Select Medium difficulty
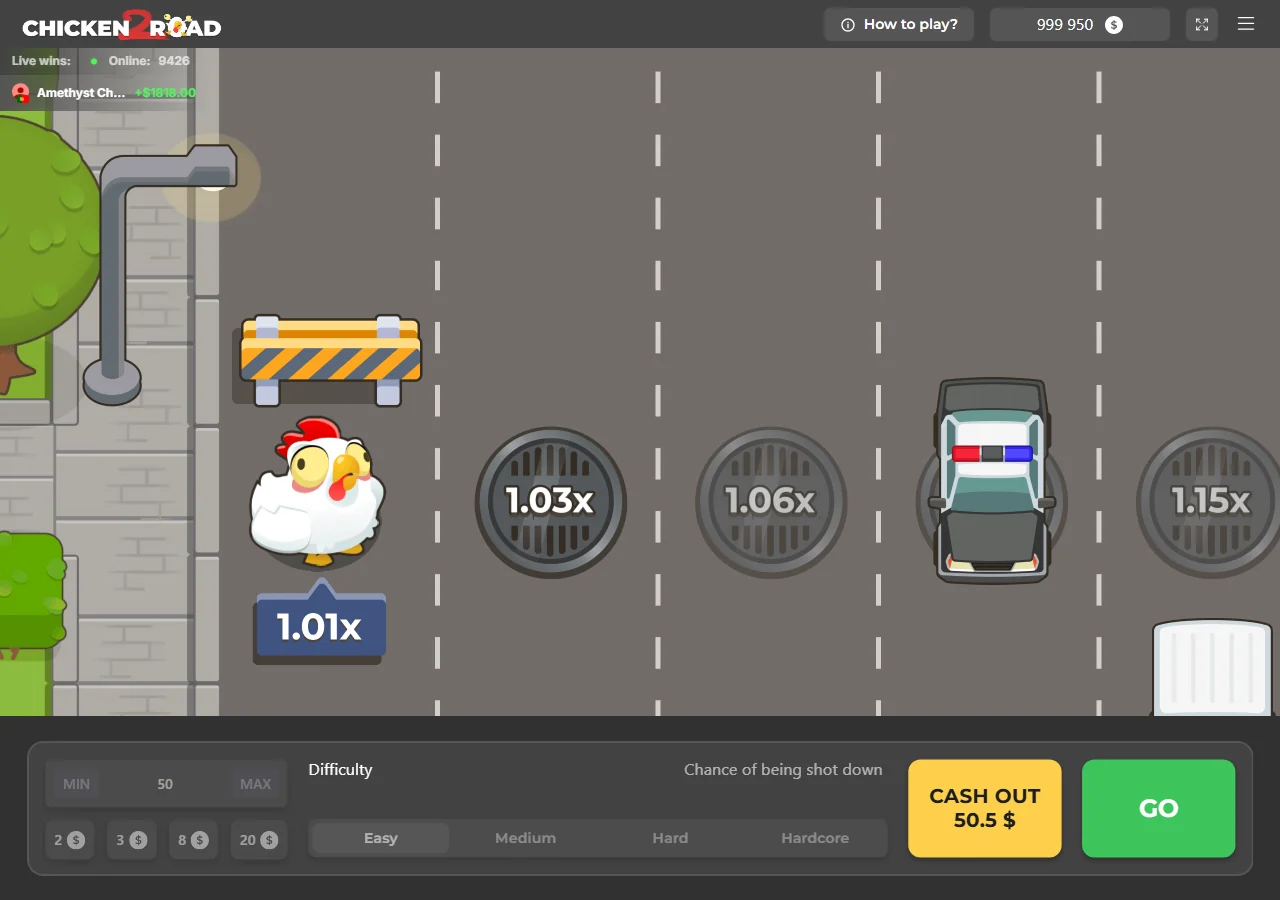This screenshot has width=1280, height=900. (525, 838)
